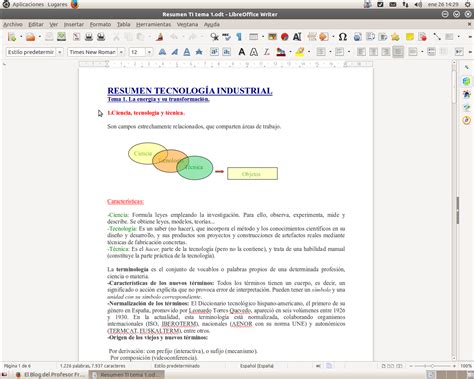The image size is (474, 379).
Task: Toggle Italic formatting
Action: pos(175,52)
